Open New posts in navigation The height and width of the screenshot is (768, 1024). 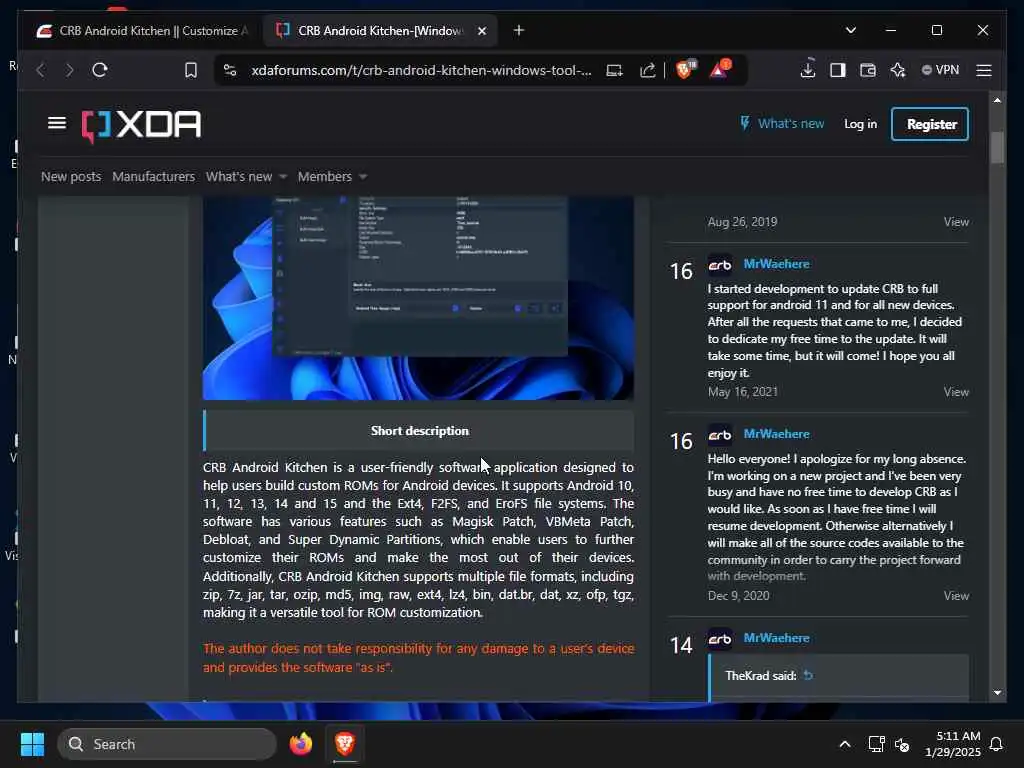point(71,176)
